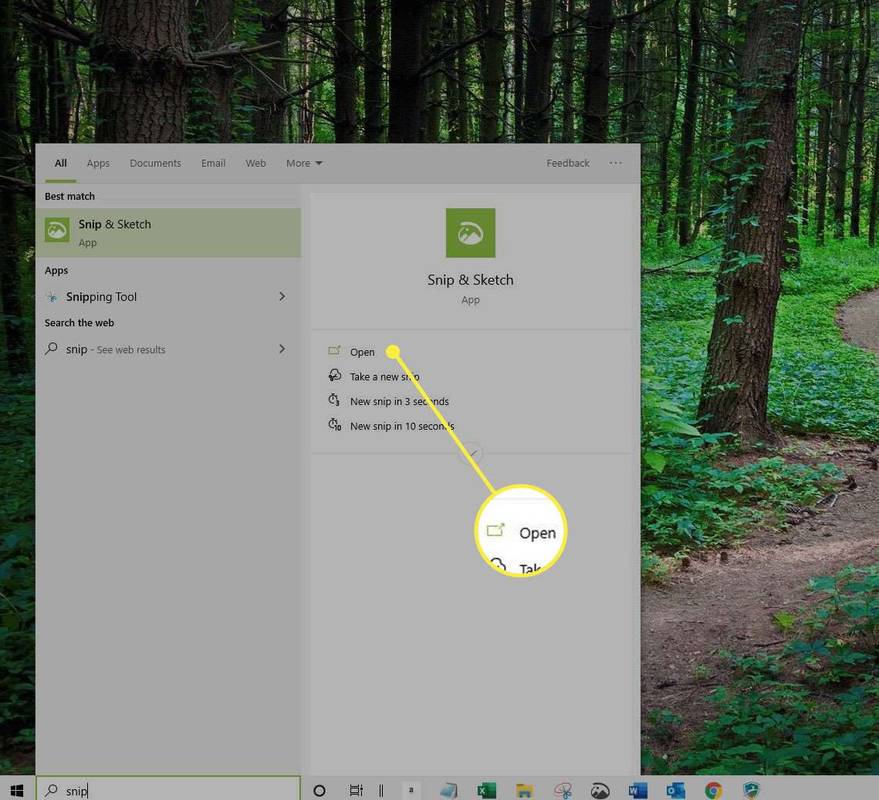Select 'snip - See web results' entry
This screenshot has height=800, width=879.
pos(168,349)
